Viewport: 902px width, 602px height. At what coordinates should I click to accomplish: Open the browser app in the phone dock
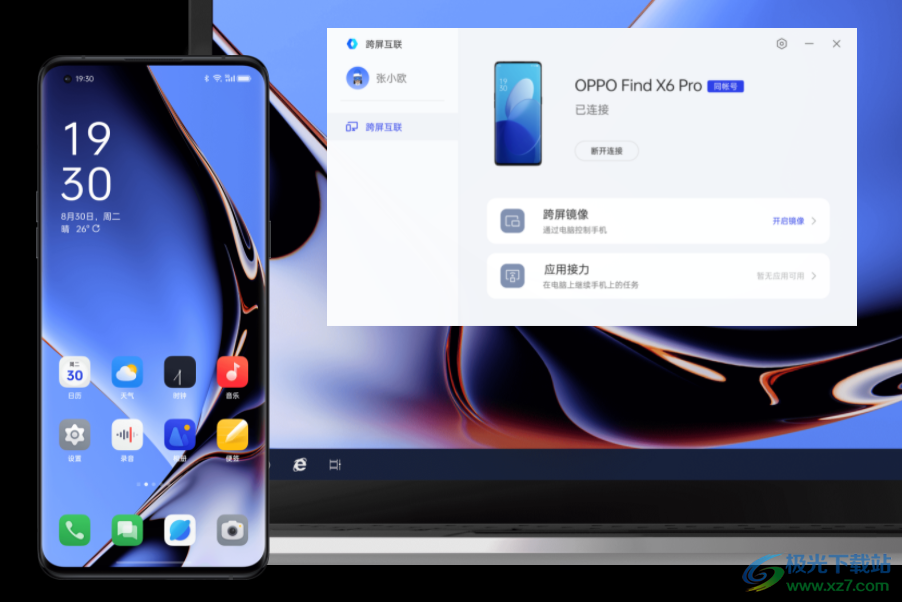tap(178, 530)
